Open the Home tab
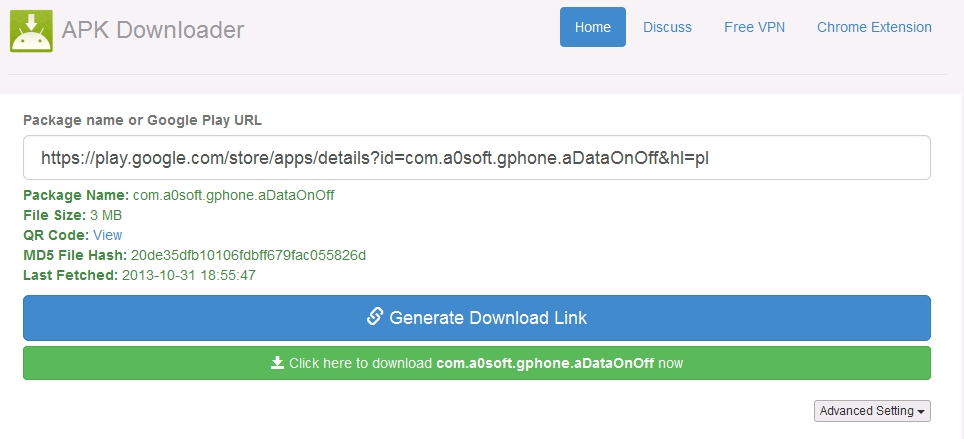The height and width of the screenshot is (439, 964). [x=592, y=27]
